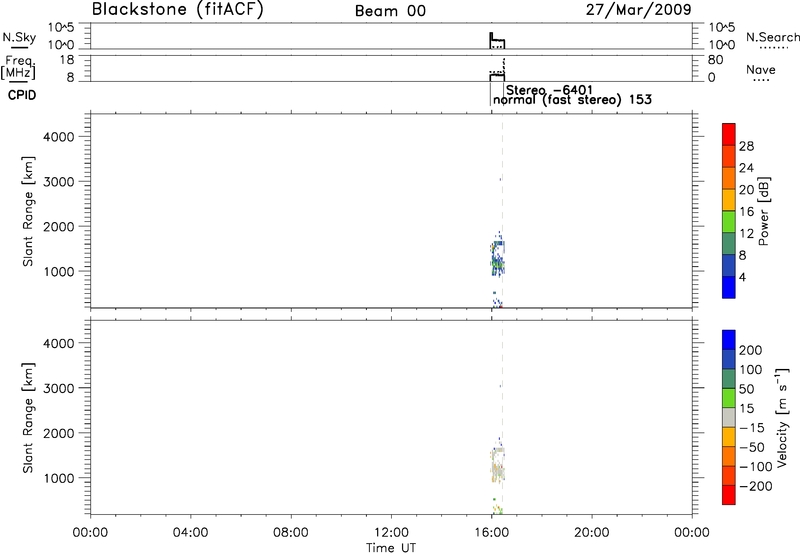Click the '18' frequency axis tick
The height and width of the screenshot is (554, 800).
[67, 60]
